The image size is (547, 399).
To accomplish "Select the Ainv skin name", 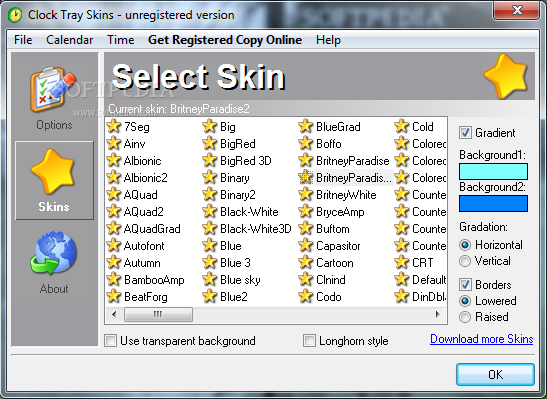I will [x=134, y=144].
